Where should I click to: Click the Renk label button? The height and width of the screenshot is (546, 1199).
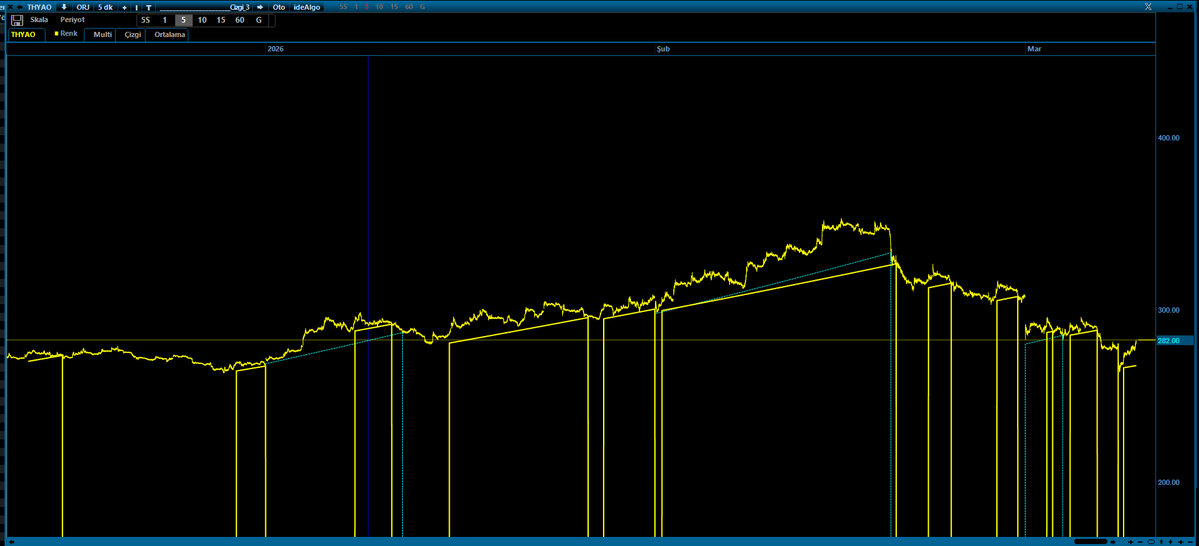69,34
